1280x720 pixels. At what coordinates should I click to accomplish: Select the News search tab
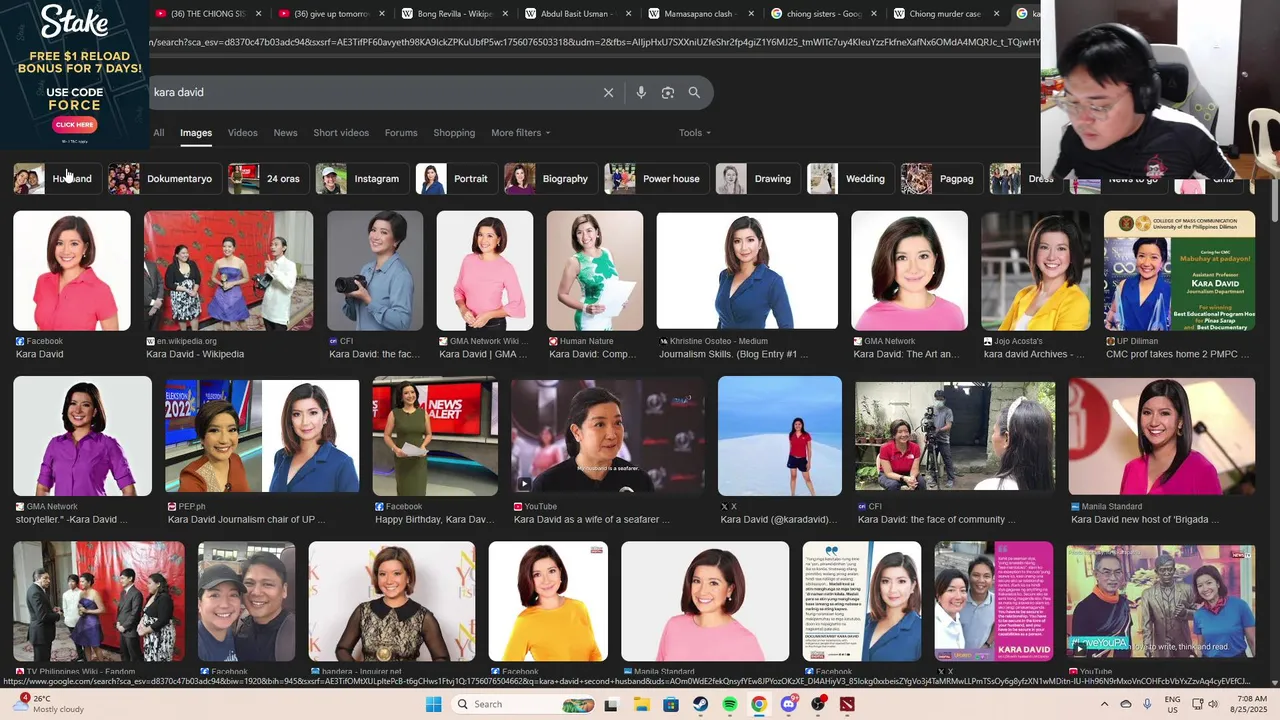click(285, 132)
